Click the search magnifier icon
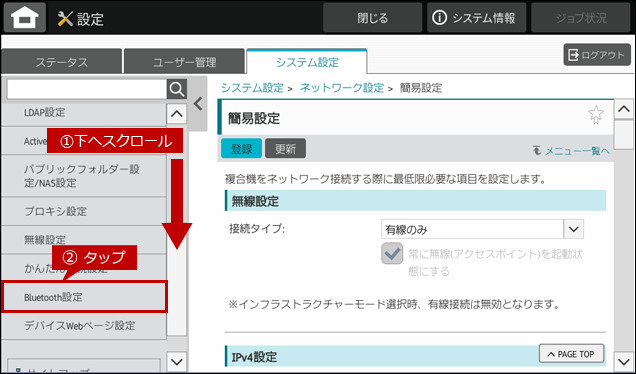The height and width of the screenshot is (374, 636). [177, 89]
